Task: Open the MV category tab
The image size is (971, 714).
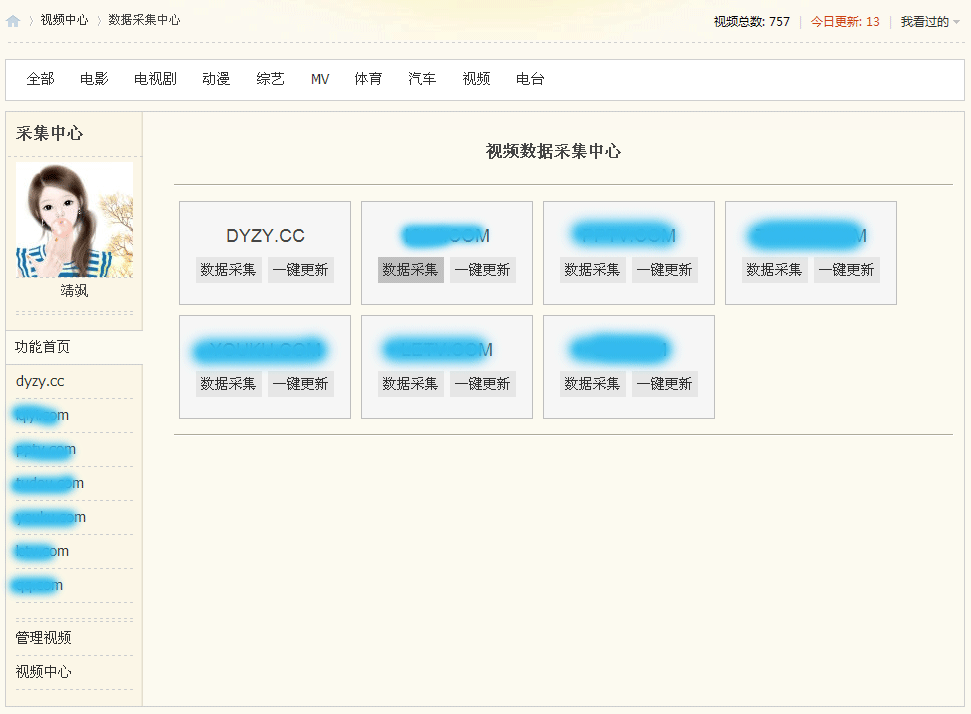Action: [320, 79]
